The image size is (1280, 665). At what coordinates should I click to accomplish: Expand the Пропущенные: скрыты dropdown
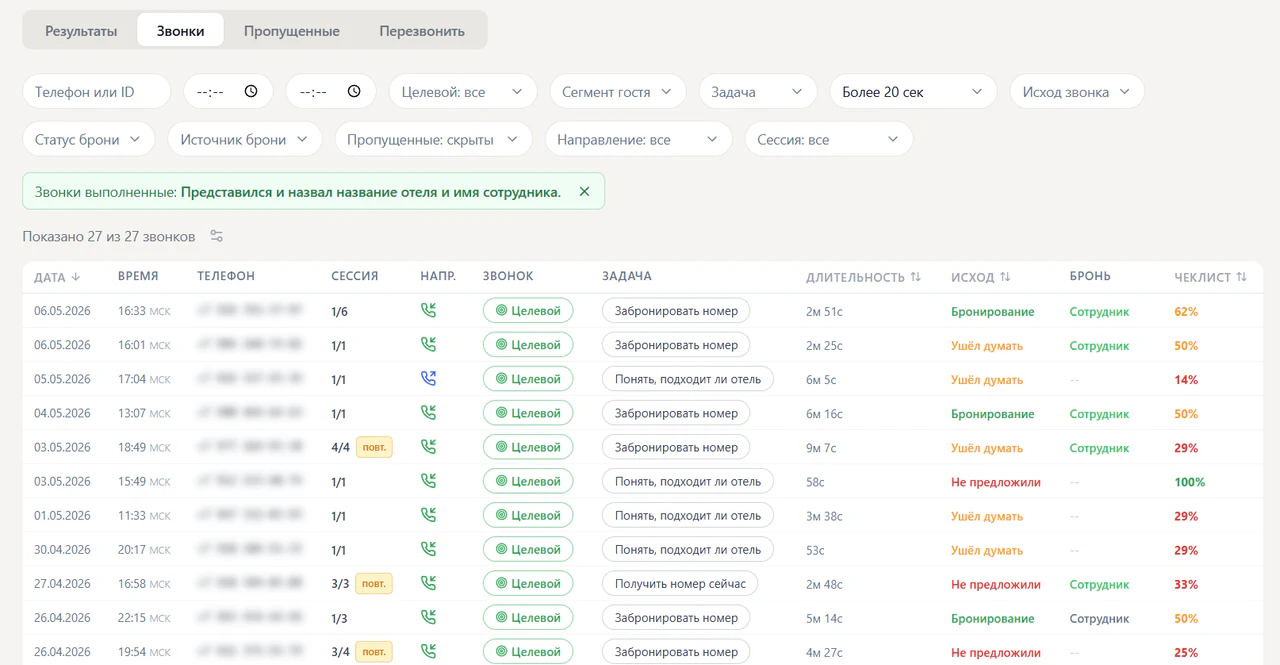click(x=433, y=139)
